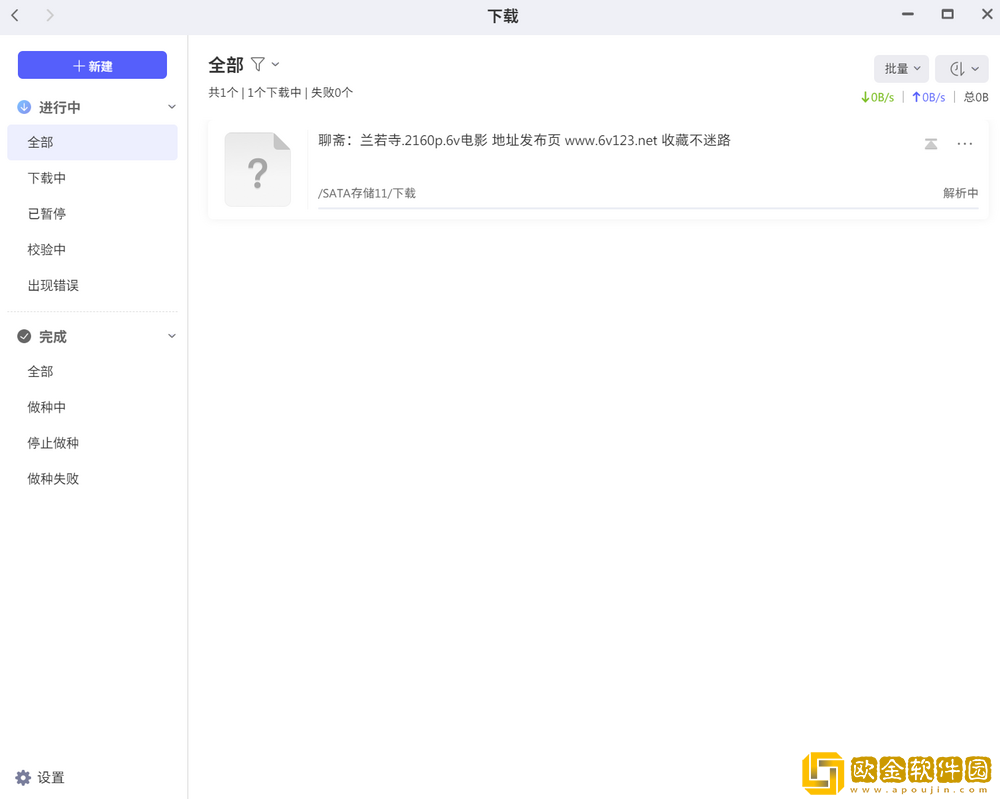Click the navigate back arrow
Screen dimensions: 1000x799
[x=14, y=15]
